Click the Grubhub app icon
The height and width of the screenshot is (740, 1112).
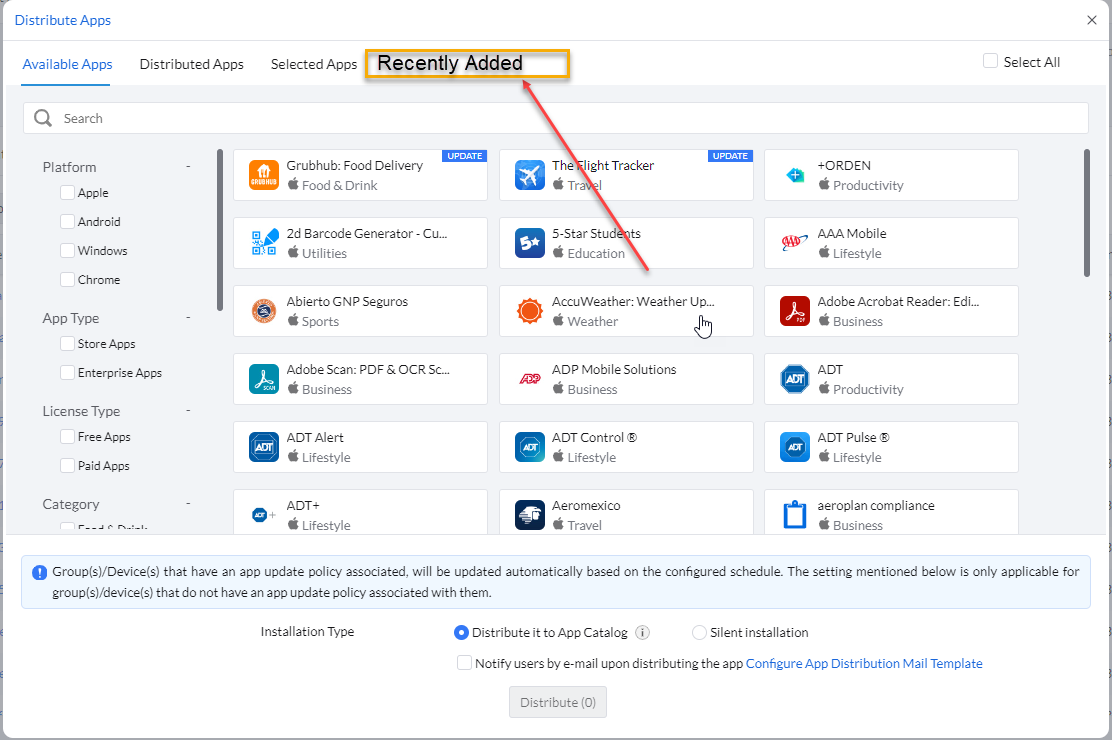(x=264, y=175)
